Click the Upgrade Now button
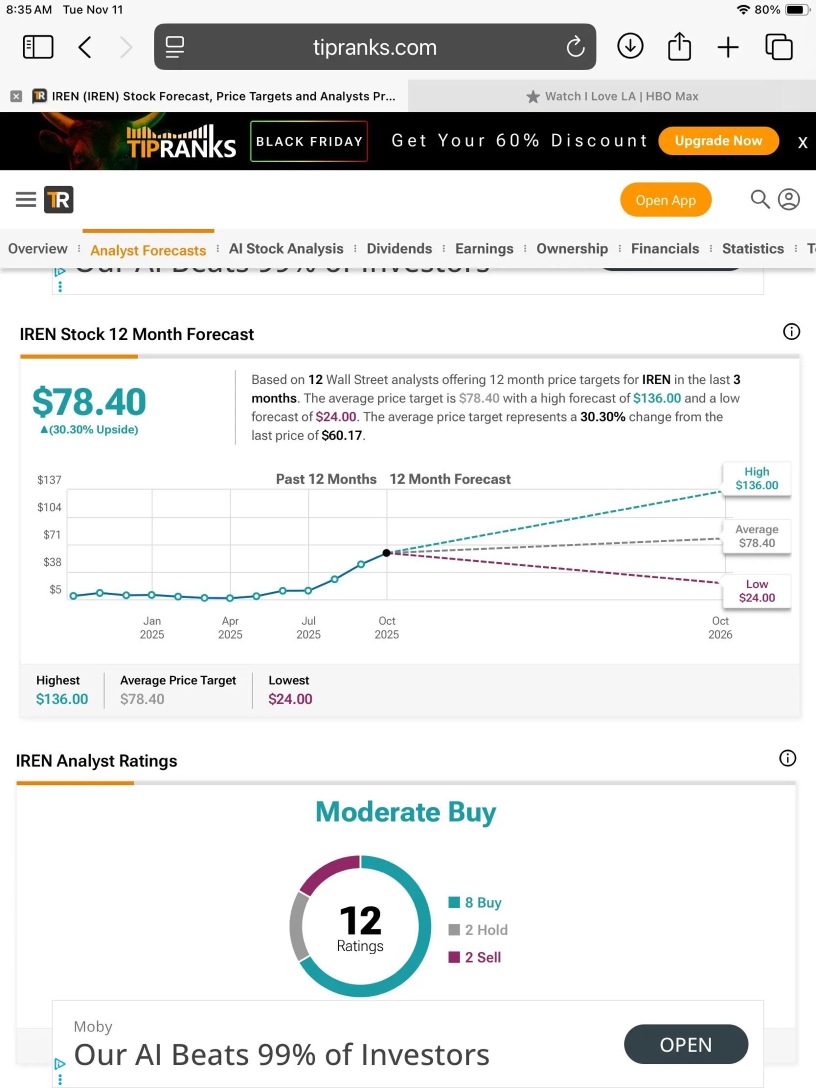The width and height of the screenshot is (816, 1088). [718, 141]
